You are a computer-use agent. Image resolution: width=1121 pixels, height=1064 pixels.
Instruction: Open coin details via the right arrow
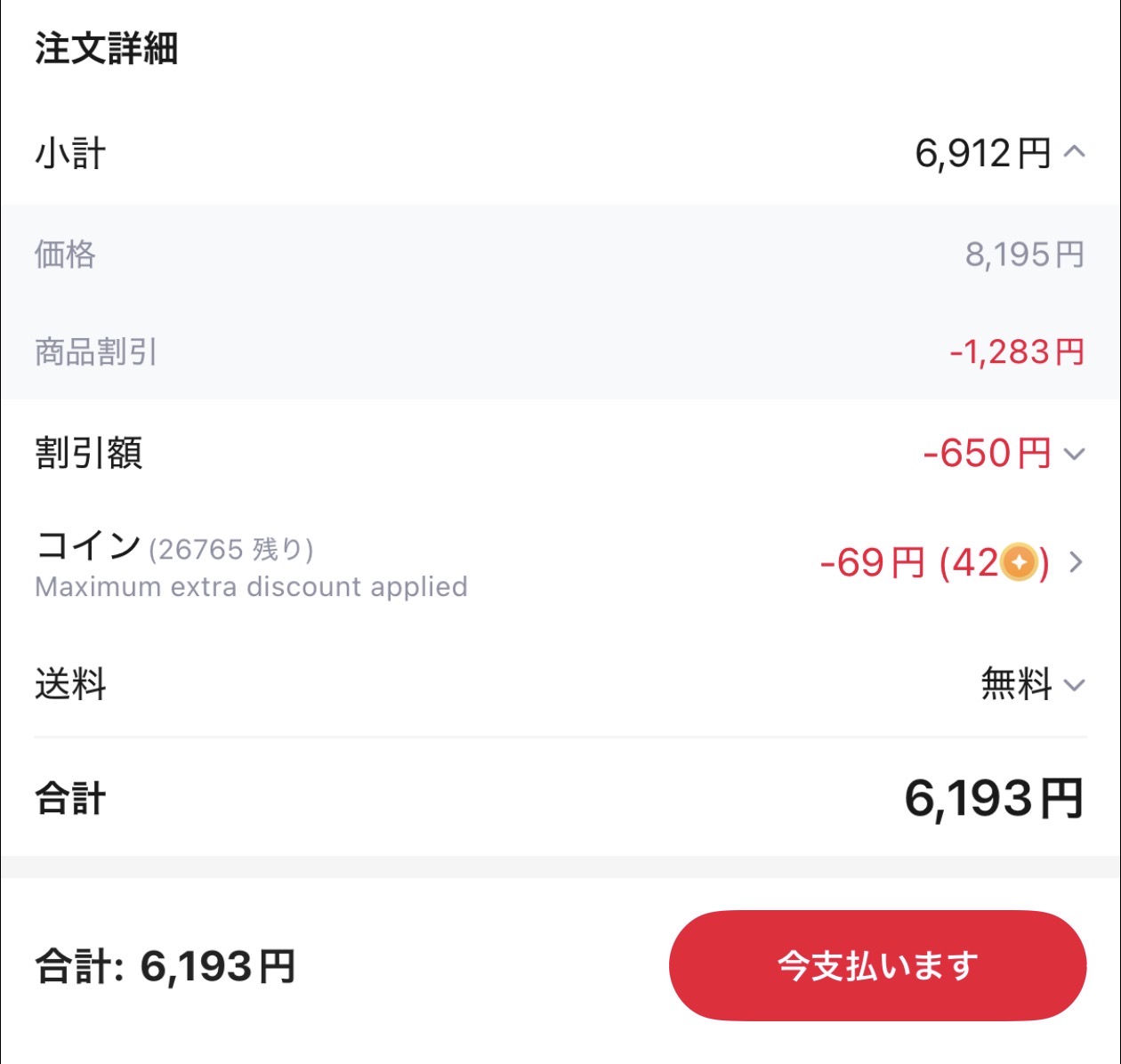click(x=1077, y=562)
